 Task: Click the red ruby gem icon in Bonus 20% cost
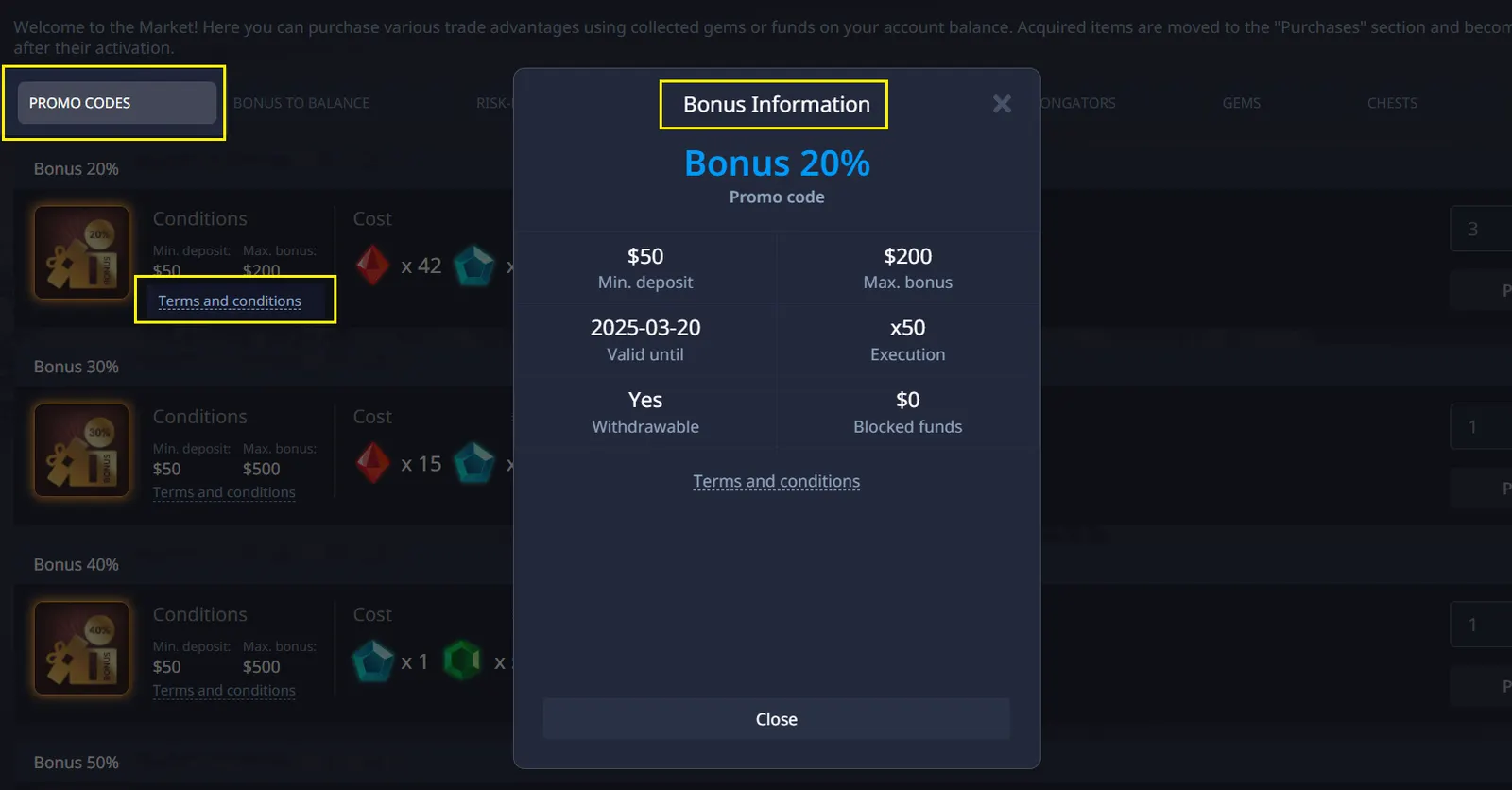[372, 266]
